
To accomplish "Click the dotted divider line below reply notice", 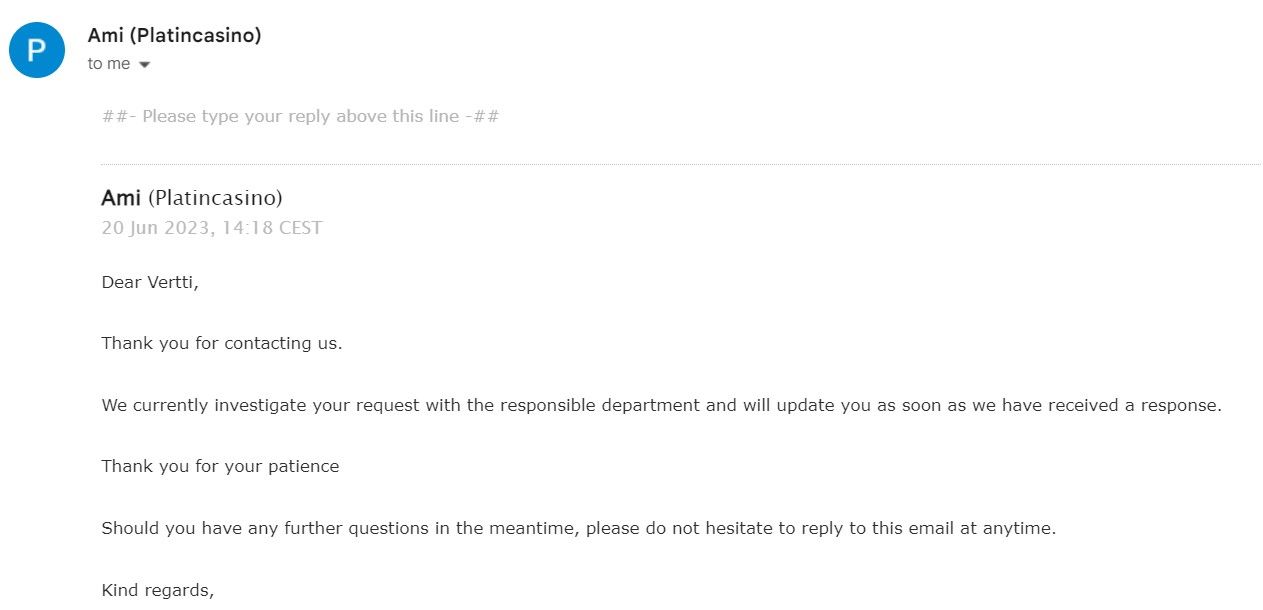I will [680, 164].
